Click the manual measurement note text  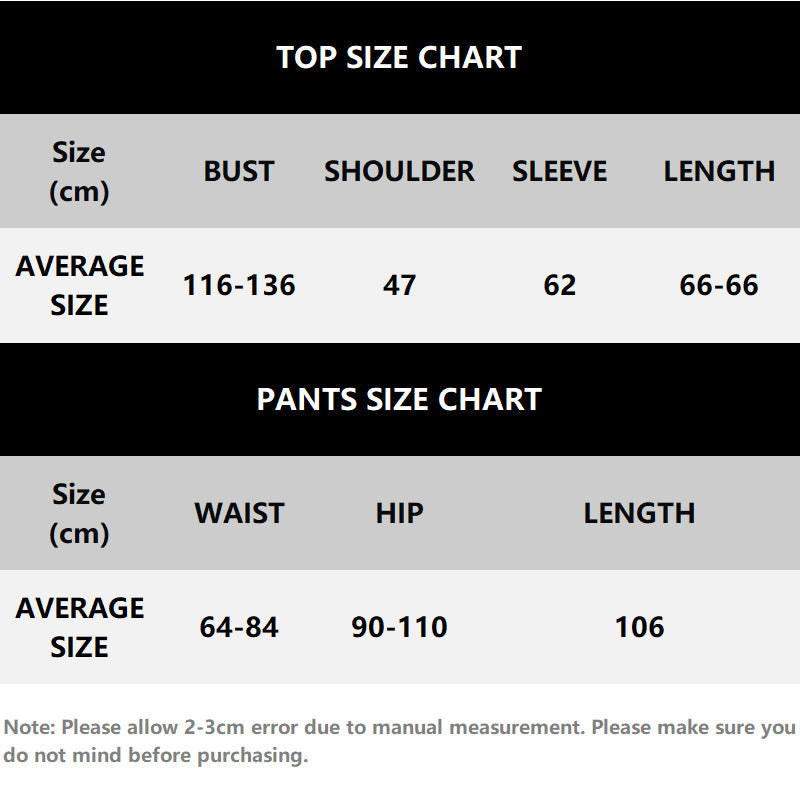[399, 741]
